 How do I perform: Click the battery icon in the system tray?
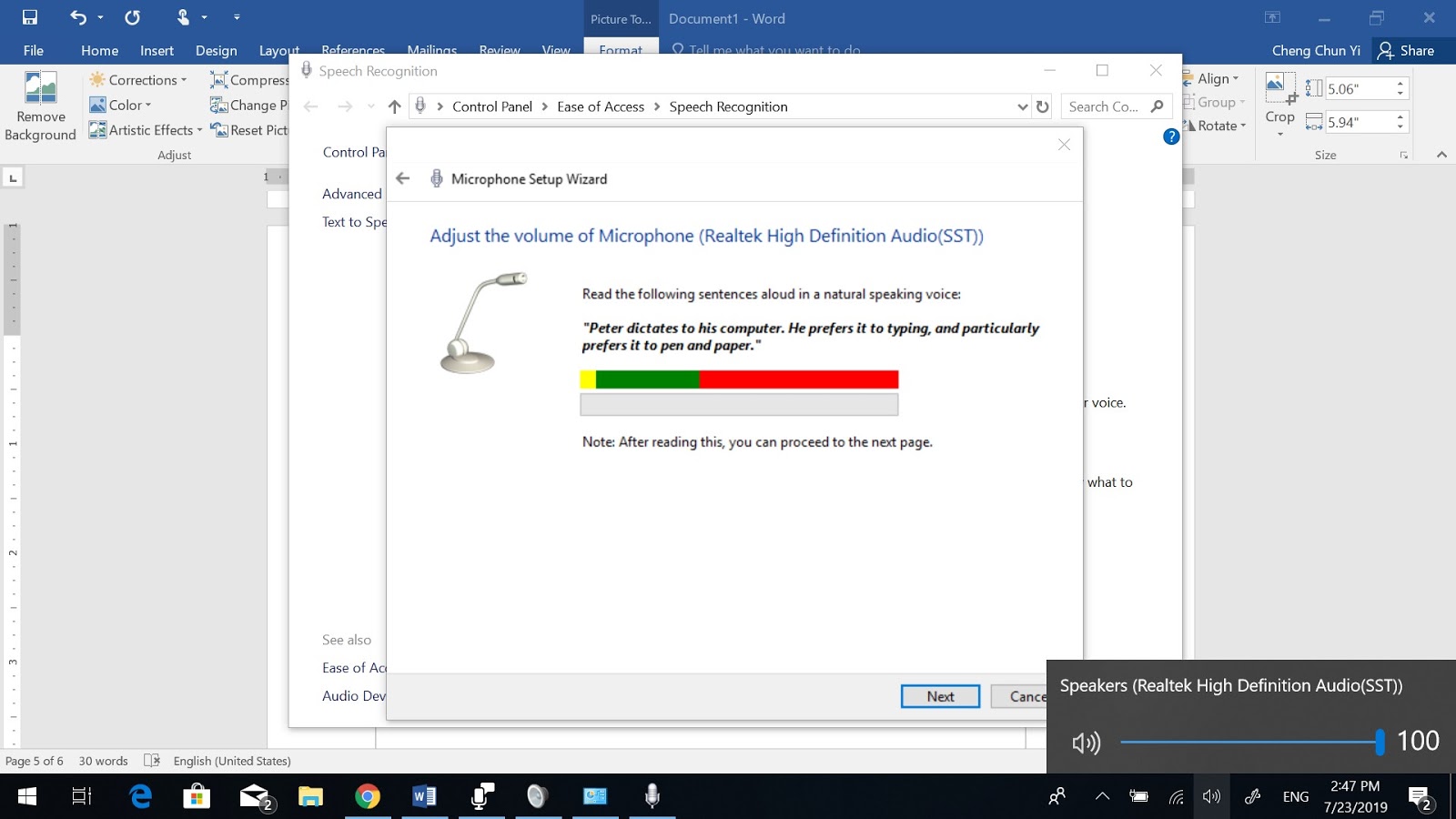1138,797
